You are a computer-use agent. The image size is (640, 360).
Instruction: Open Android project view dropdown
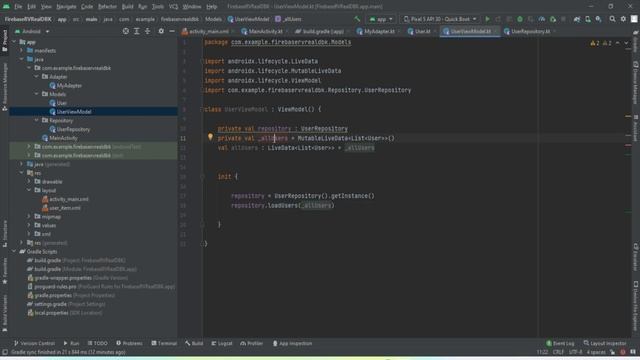[32, 31]
